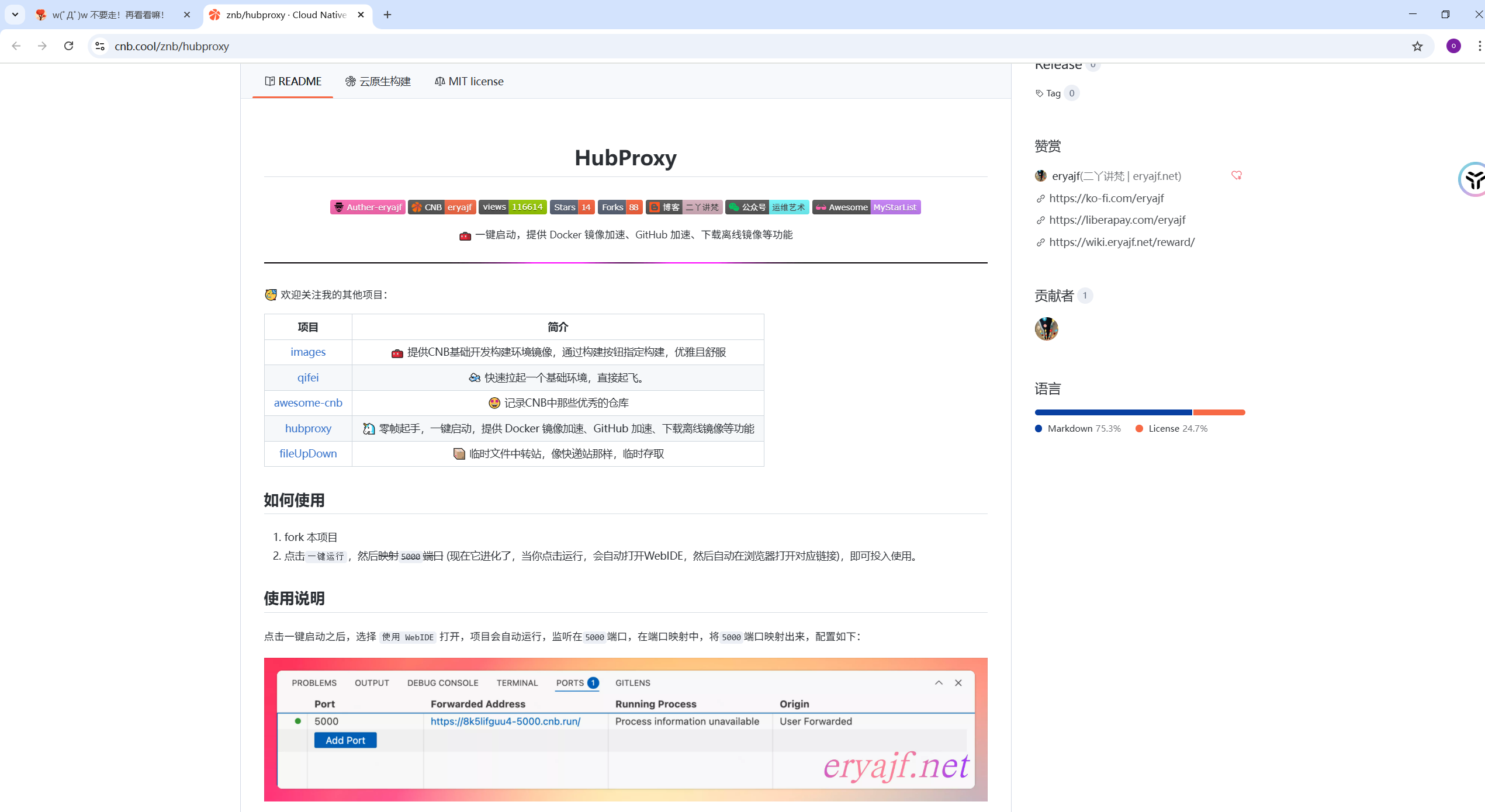Screen dimensions: 1485x812
Task: Click the 贡献者 heading
Action: click(1054, 296)
